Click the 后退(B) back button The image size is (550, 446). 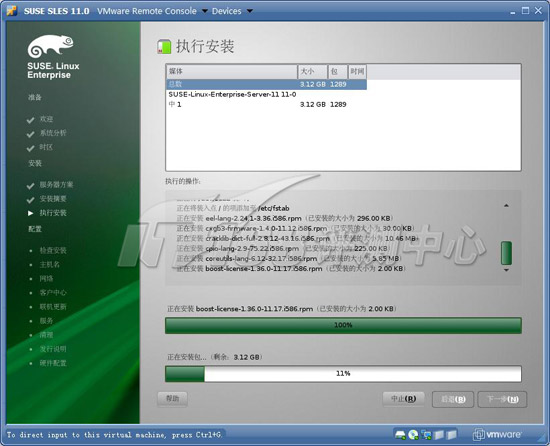pyautogui.click(x=453, y=399)
